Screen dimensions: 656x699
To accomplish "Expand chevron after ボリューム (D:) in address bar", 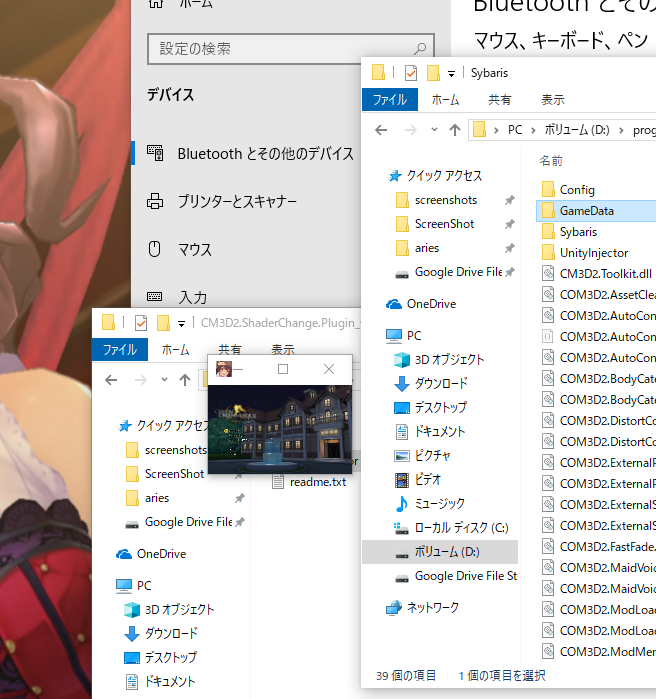I will [x=621, y=131].
